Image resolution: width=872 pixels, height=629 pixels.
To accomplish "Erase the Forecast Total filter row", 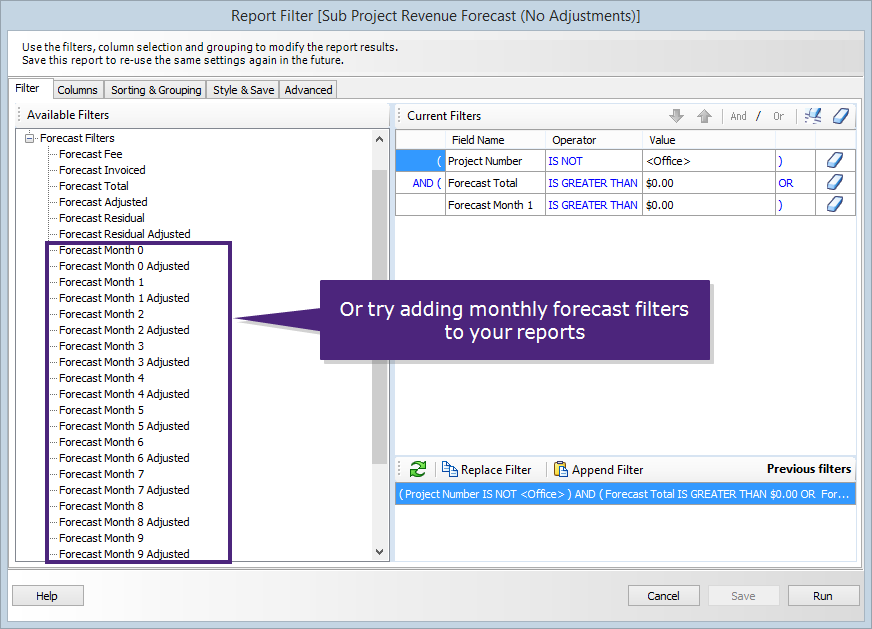I will coord(836,183).
